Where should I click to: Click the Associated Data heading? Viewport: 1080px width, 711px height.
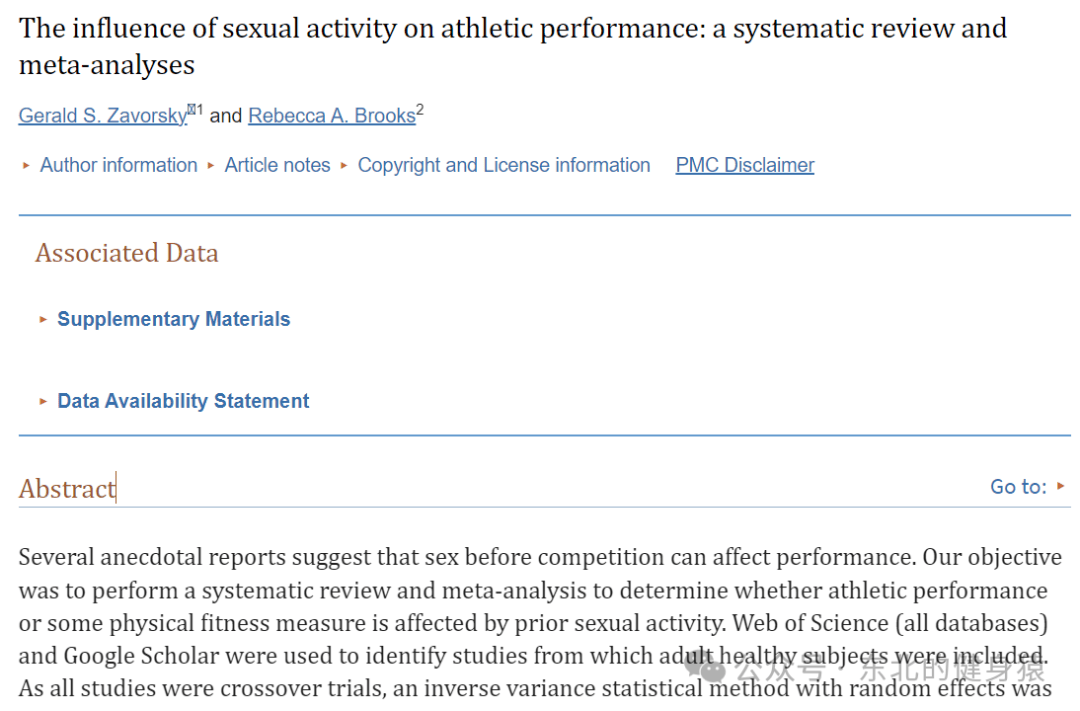click(x=127, y=253)
